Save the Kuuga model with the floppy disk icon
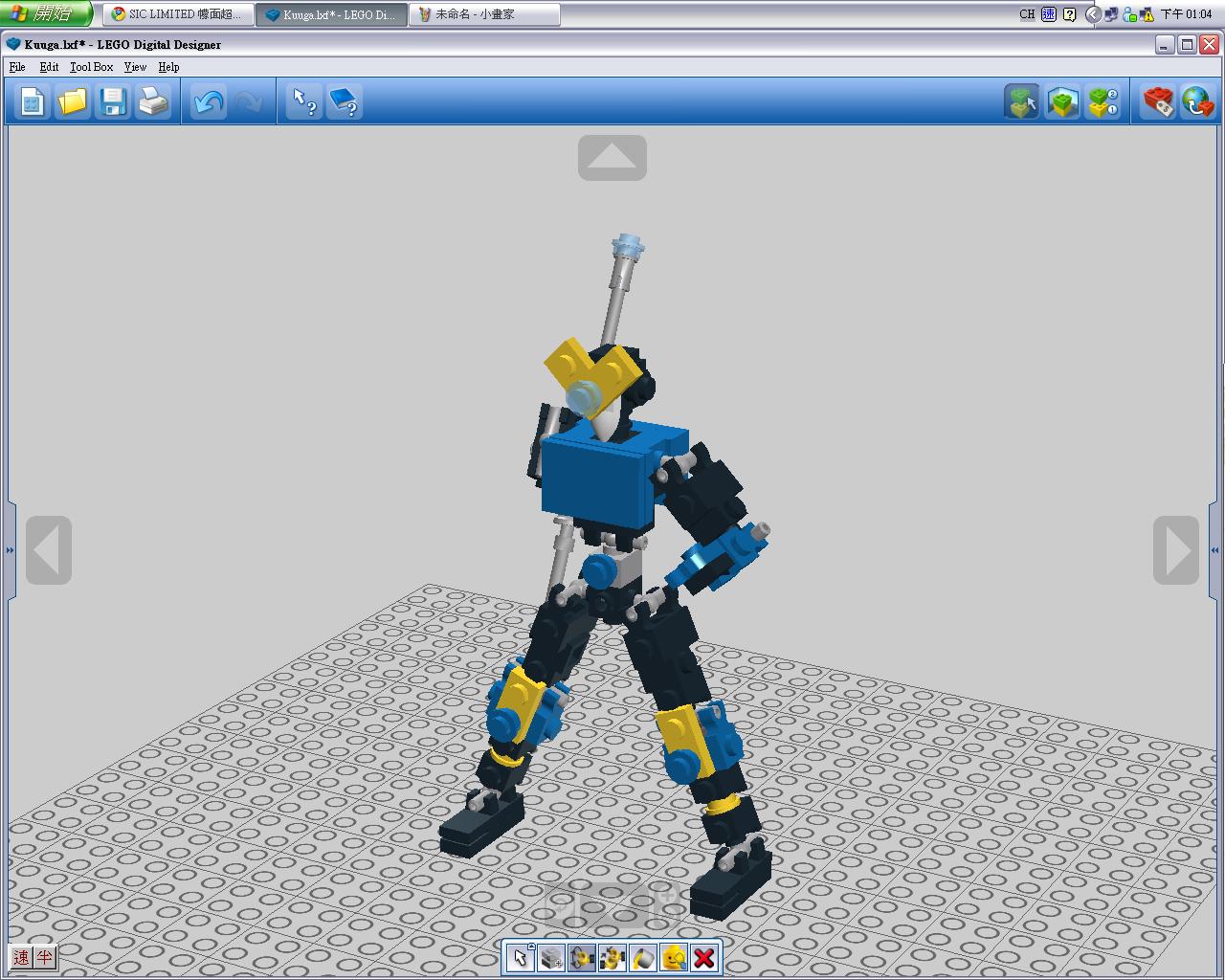Viewport: 1225px width, 980px height. [113, 101]
